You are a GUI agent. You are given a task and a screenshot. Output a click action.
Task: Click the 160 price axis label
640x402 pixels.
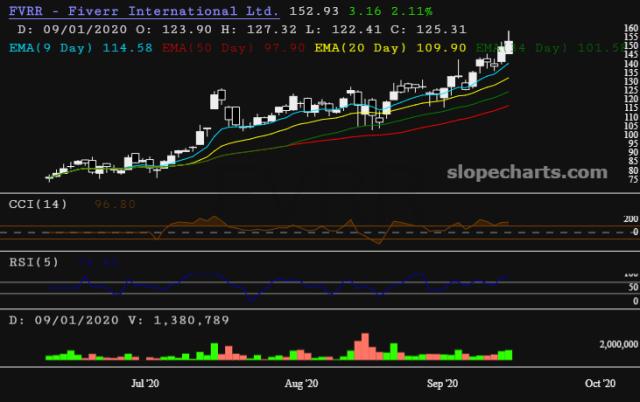631,28
